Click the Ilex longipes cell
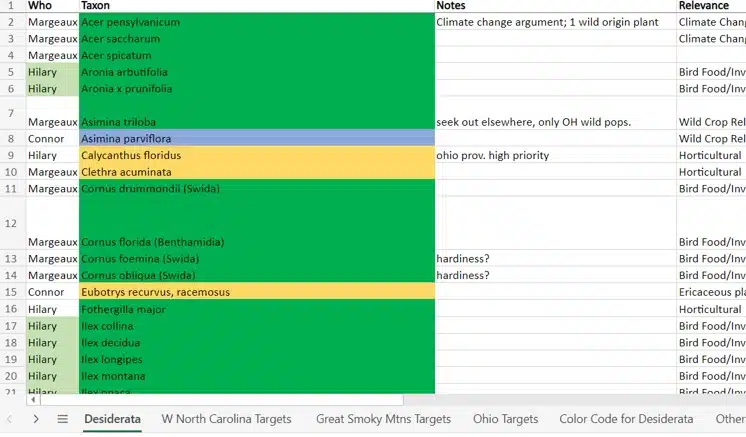This screenshot has height=437, width=746. 257,359
